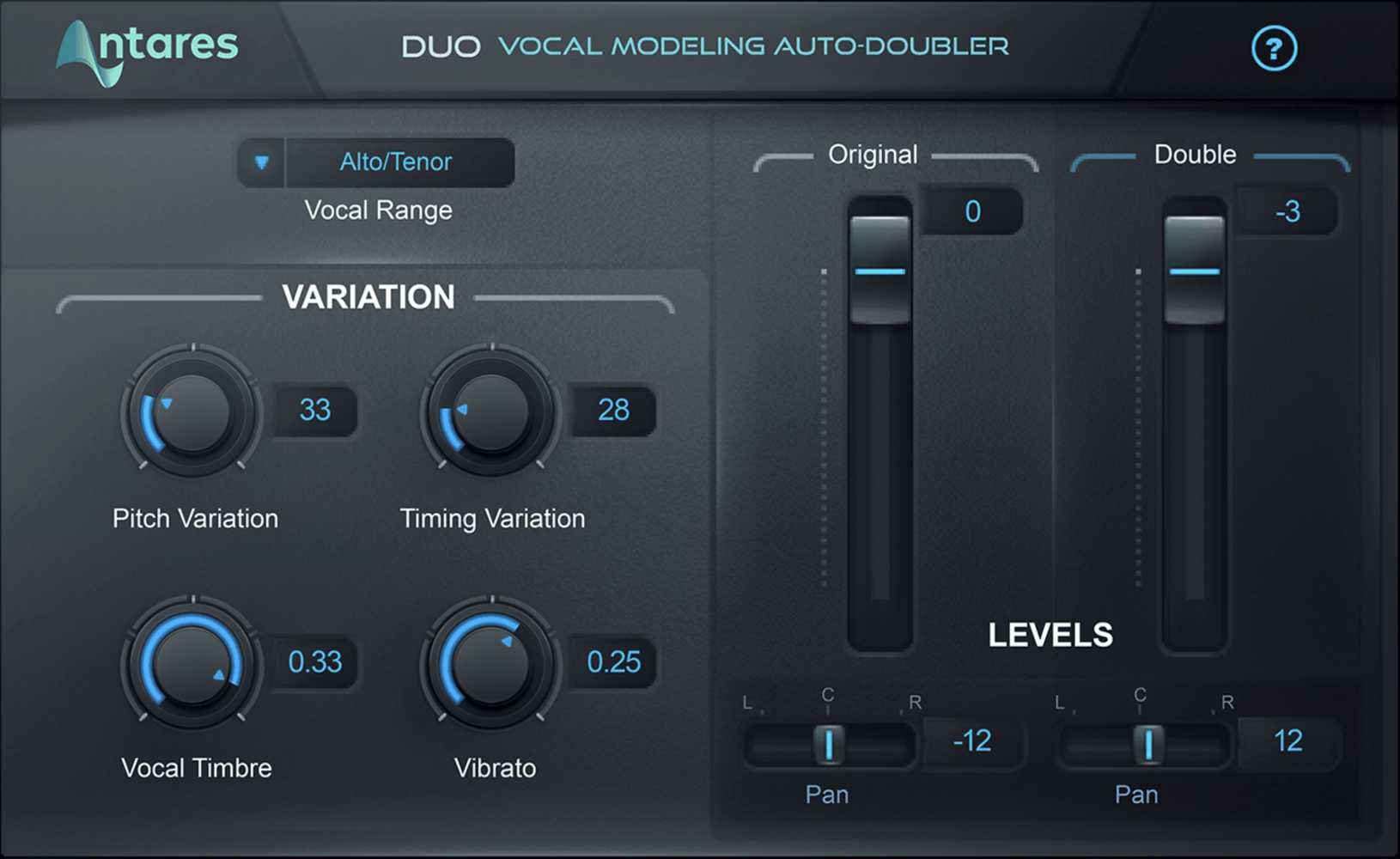
Task: Click the Vibrato knob
Action: (491, 664)
